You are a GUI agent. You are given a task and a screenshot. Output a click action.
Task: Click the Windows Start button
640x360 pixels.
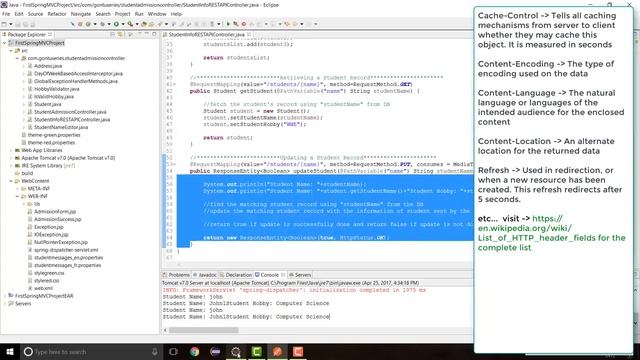coord(10,351)
